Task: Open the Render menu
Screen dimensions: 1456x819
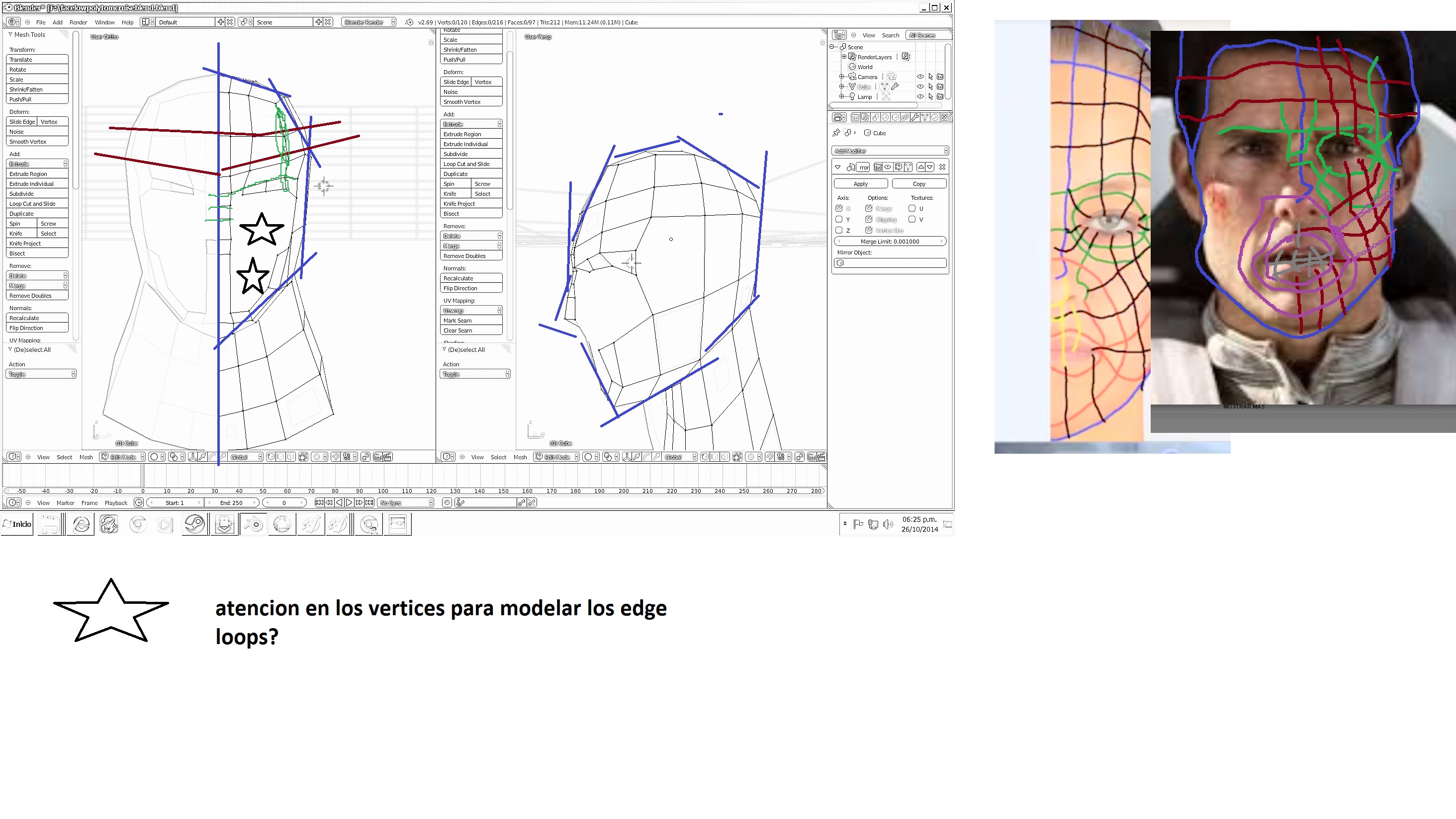Action: pyautogui.click(x=78, y=22)
